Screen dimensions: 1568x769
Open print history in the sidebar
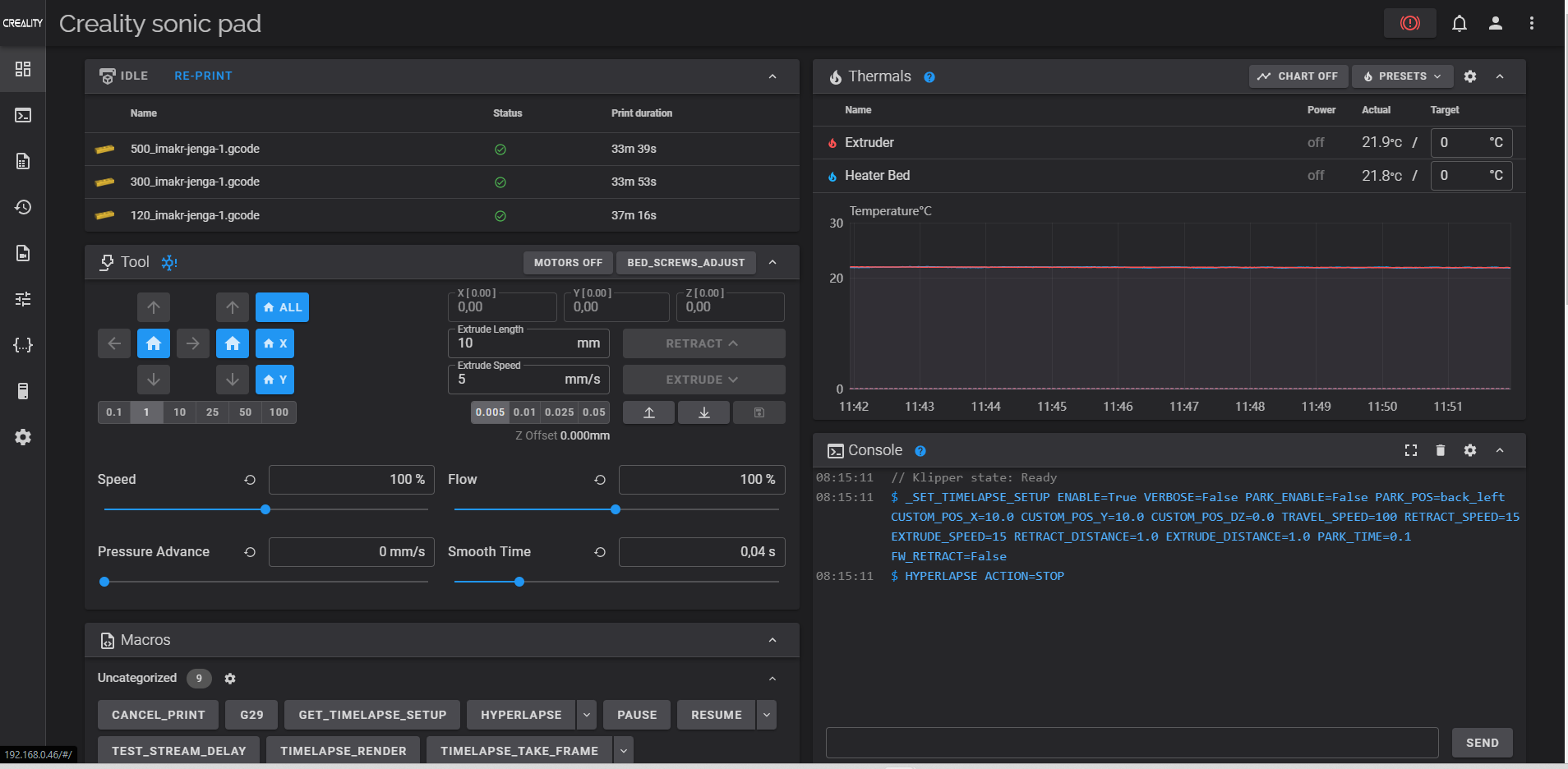click(23, 207)
